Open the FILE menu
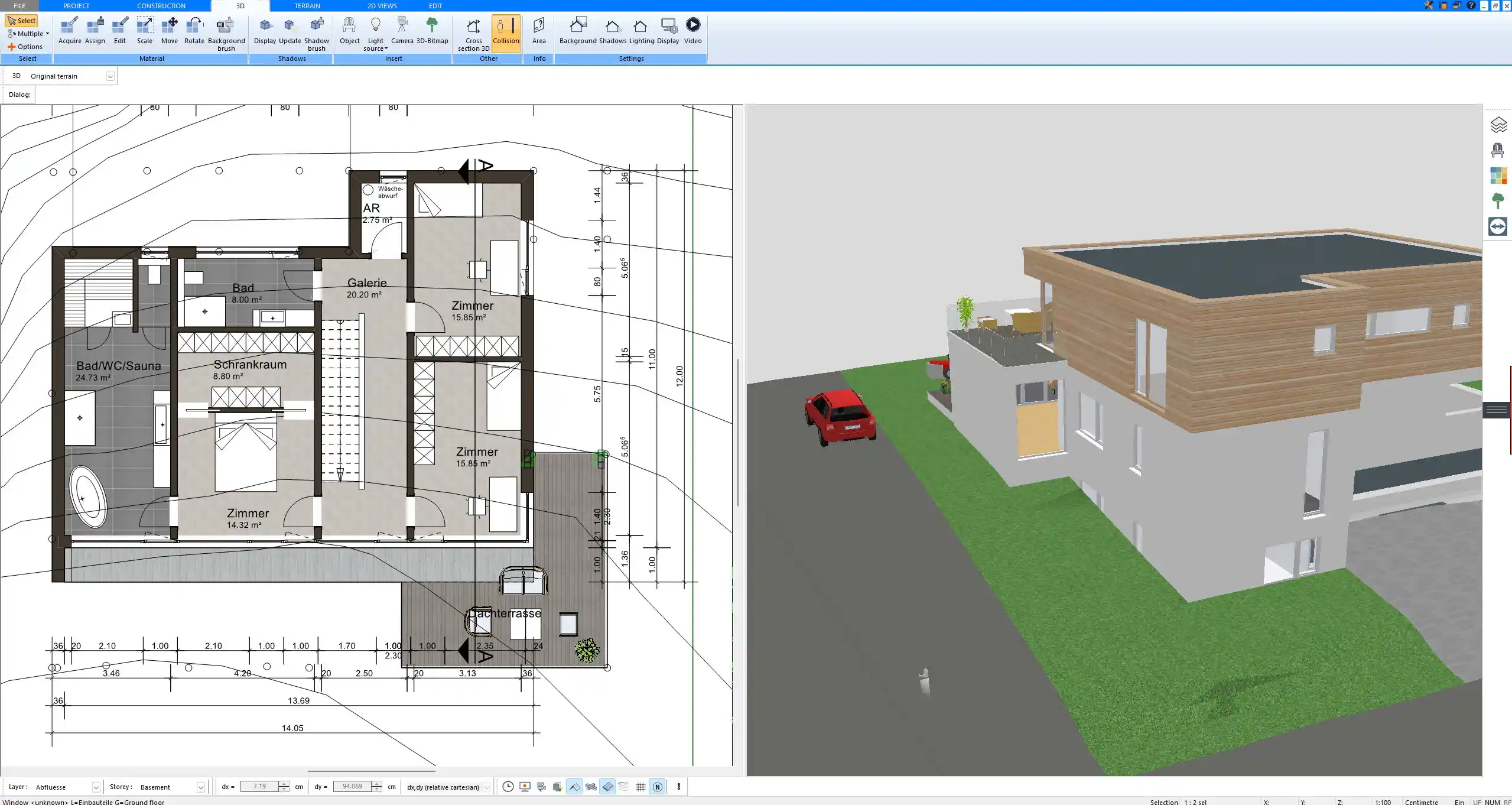The image size is (1512, 805). pyautogui.click(x=19, y=5)
